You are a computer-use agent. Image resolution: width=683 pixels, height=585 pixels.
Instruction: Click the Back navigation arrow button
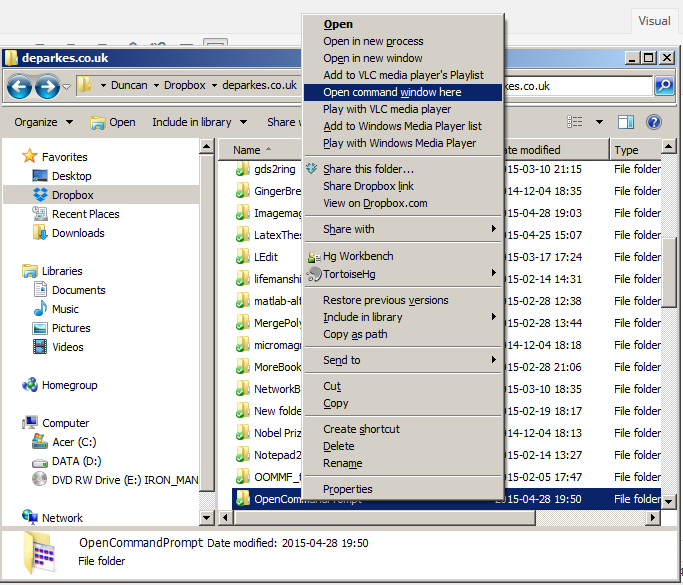point(19,87)
